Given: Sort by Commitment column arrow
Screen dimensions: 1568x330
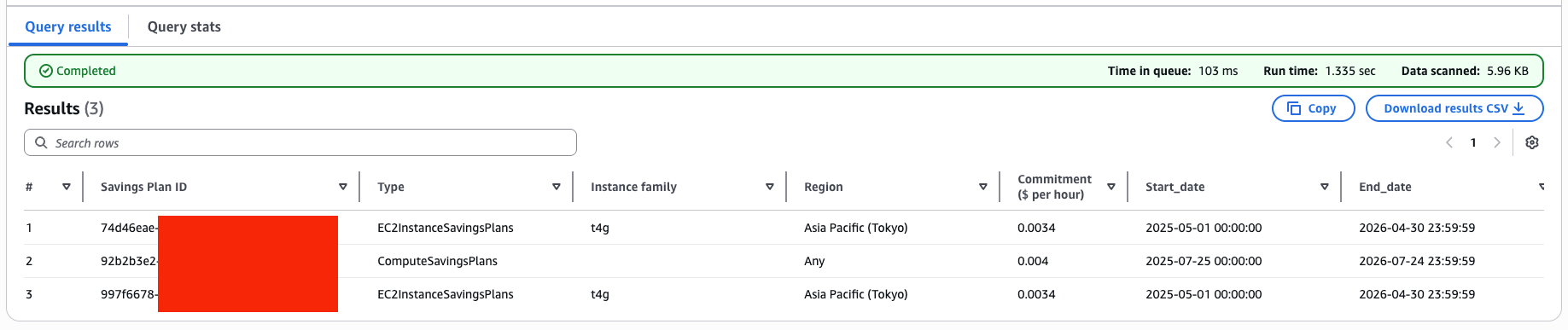Looking at the screenshot, I should (1111, 187).
